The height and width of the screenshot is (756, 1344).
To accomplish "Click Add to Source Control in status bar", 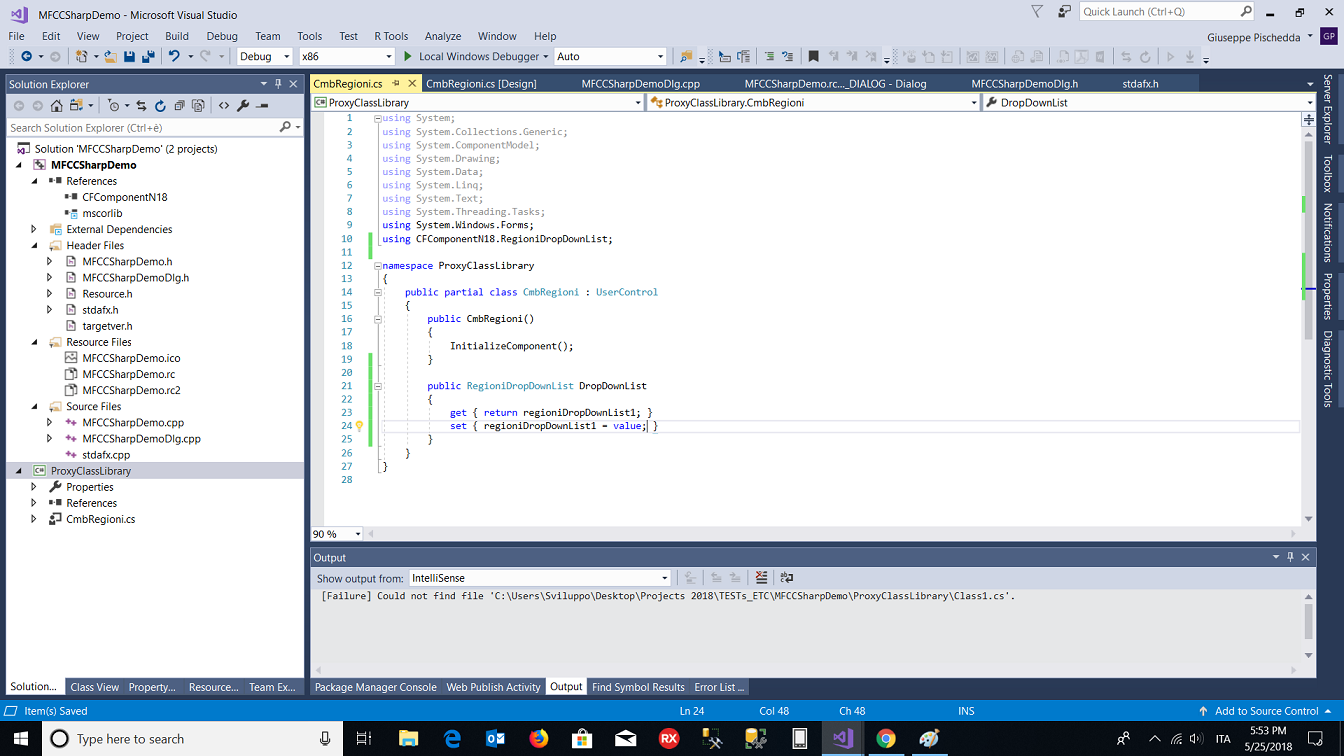I will (1266, 711).
